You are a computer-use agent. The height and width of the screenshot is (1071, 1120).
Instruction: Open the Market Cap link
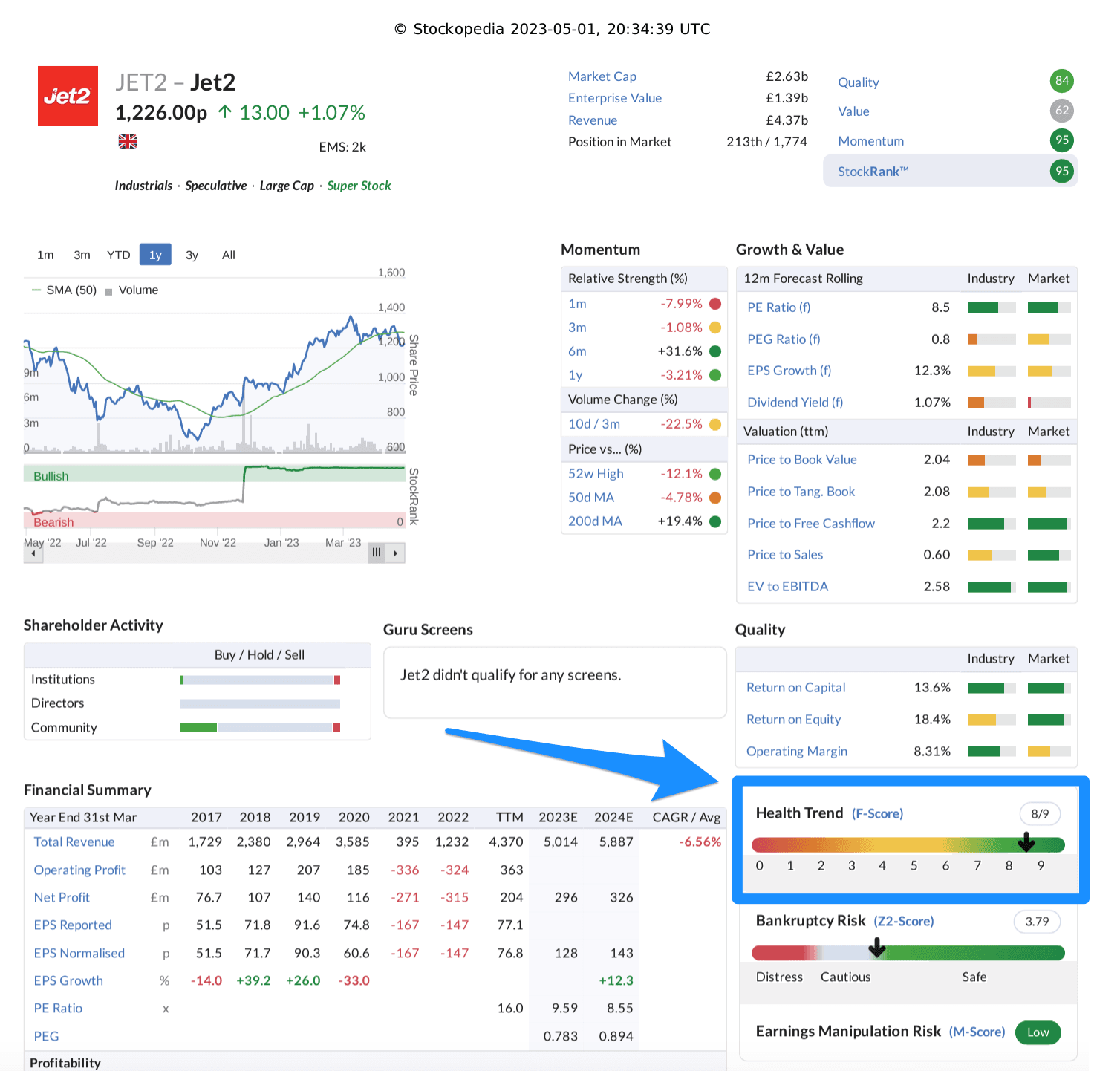(602, 76)
